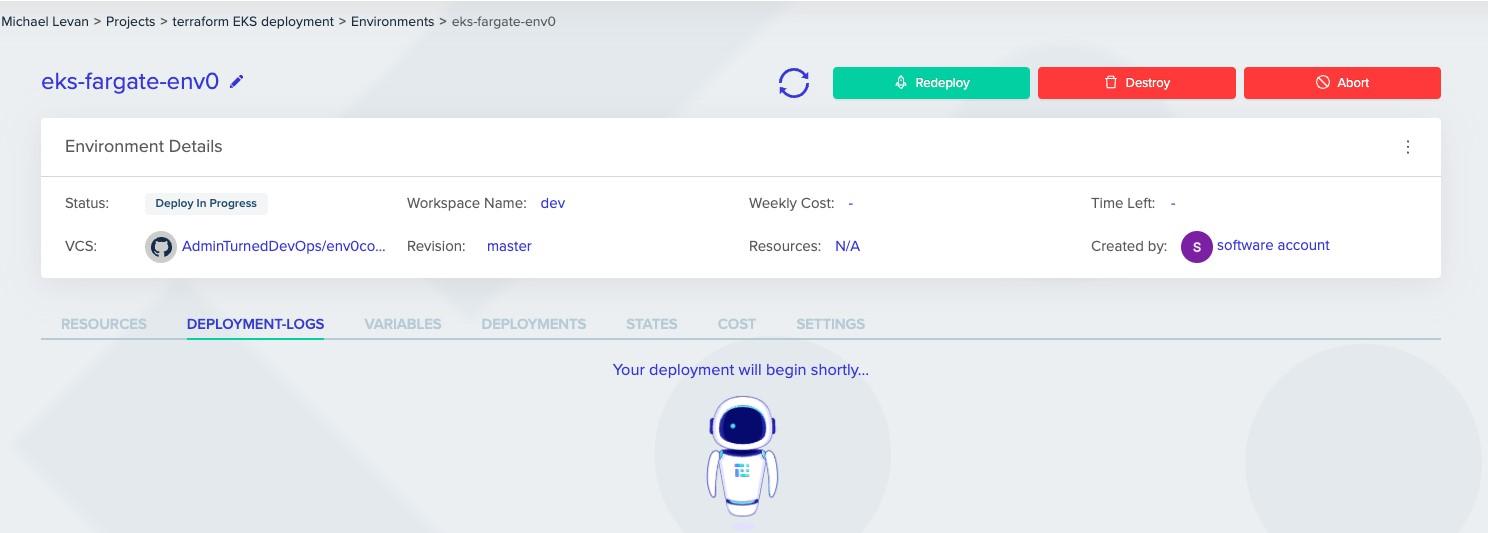
Task: Click 'Environments' in the breadcrumb
Action: click(393, 21)
